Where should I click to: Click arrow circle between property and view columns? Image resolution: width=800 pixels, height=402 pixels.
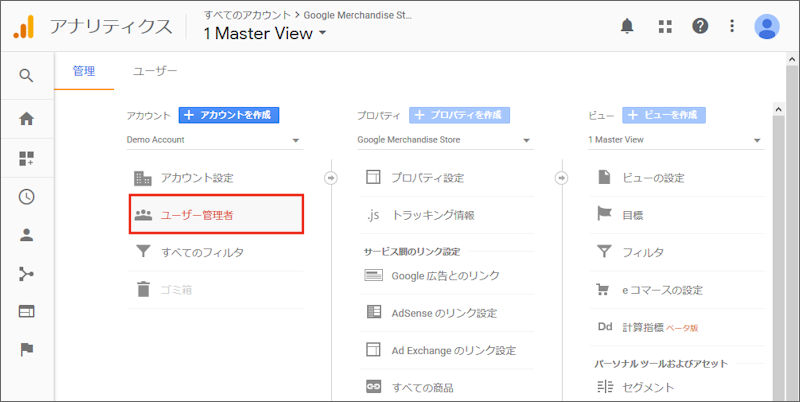coord(561,178)
